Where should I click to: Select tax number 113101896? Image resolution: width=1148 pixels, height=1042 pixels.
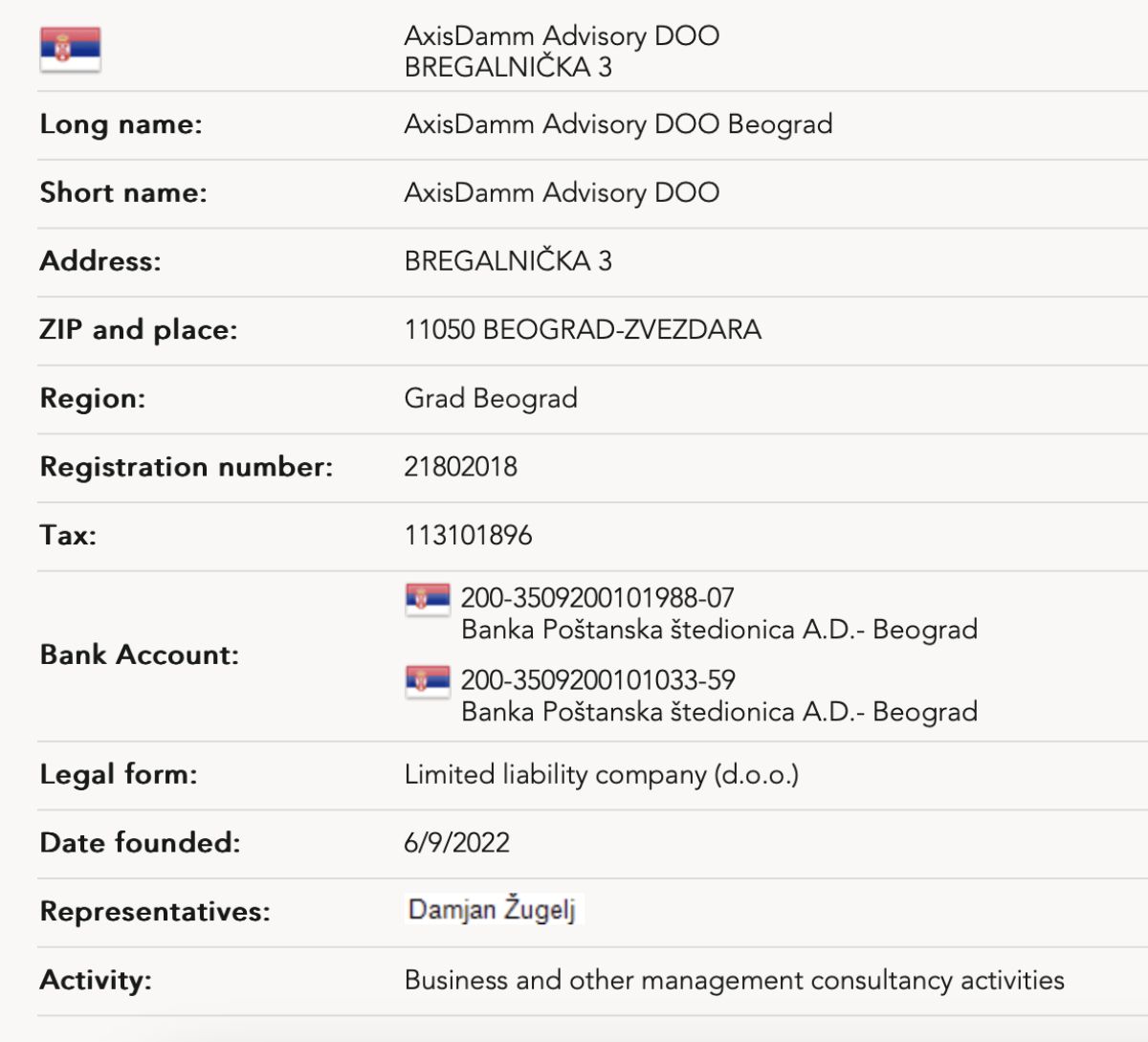click(x=468, y=535)
